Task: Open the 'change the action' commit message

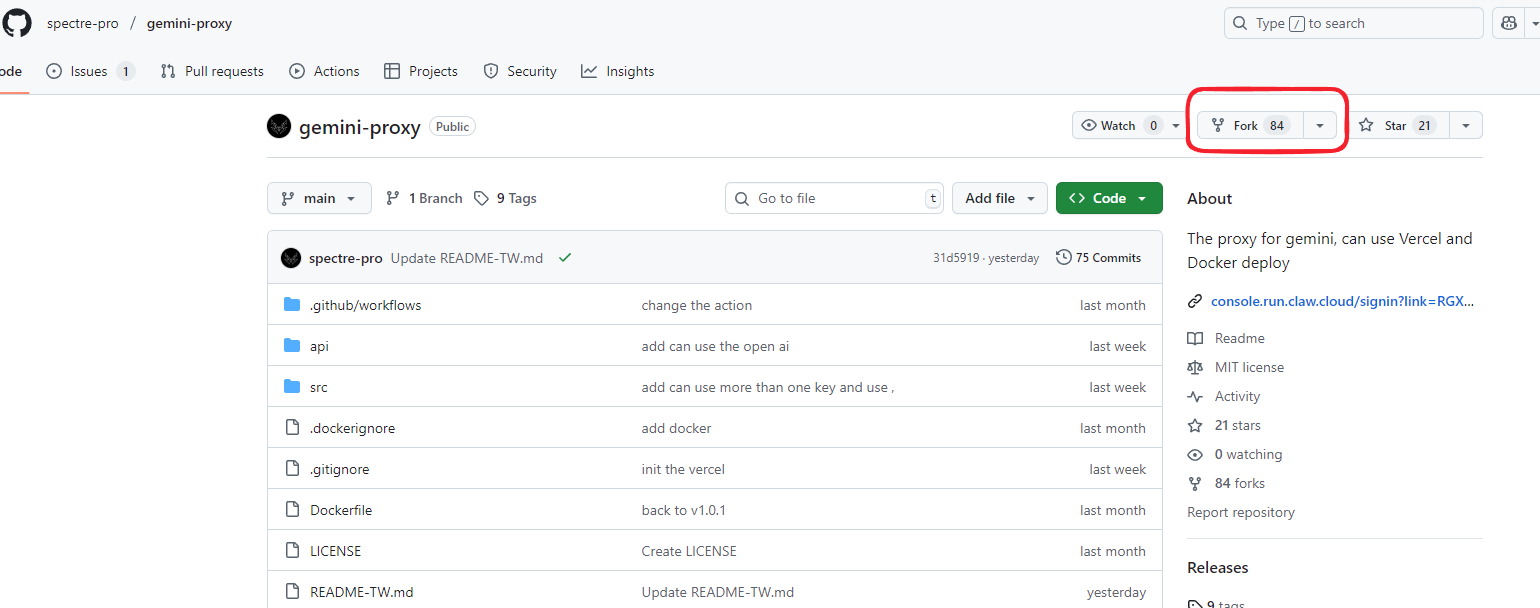Action: click(697, 305)
